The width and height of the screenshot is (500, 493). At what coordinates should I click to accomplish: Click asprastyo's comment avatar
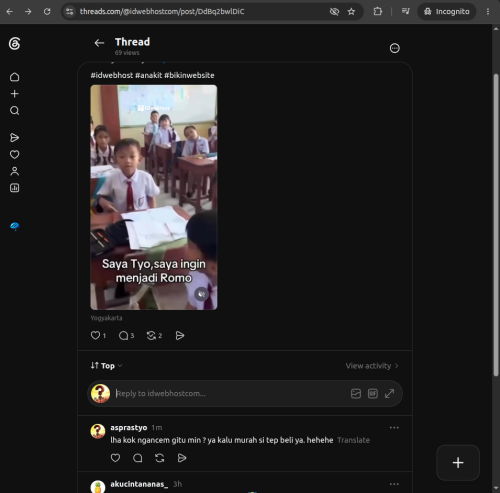coord(98,431)
